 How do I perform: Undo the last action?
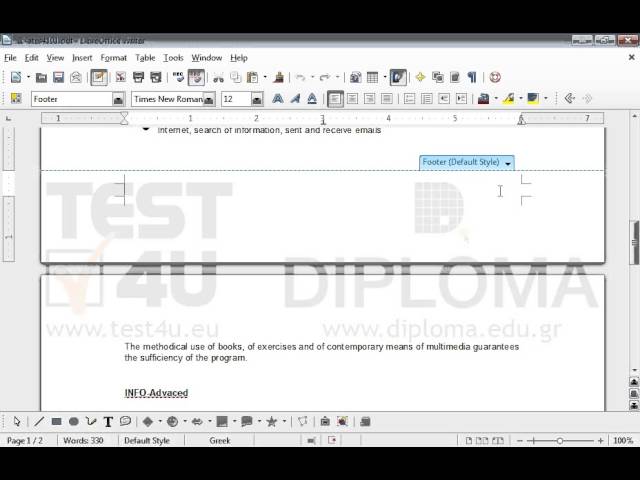pos(301,77)
